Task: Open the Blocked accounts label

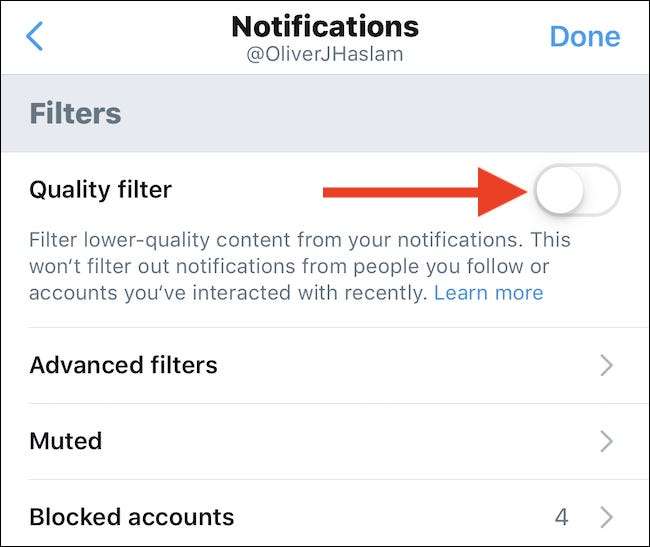Action: click(132, 517)
